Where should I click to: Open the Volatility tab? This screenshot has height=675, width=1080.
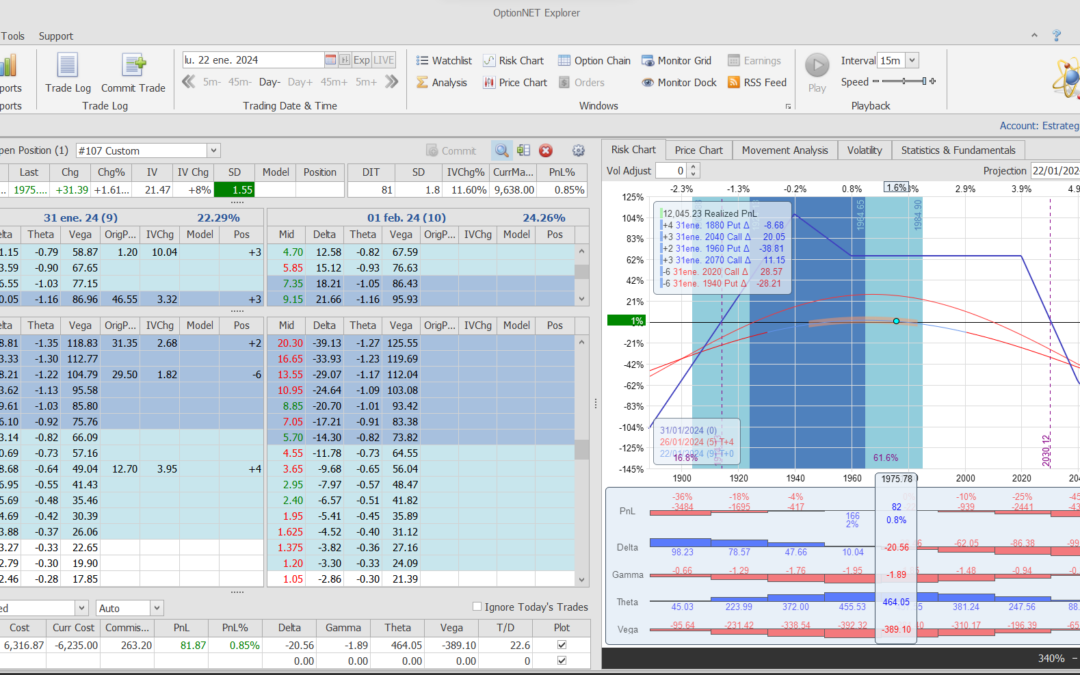tap(864, 150)
